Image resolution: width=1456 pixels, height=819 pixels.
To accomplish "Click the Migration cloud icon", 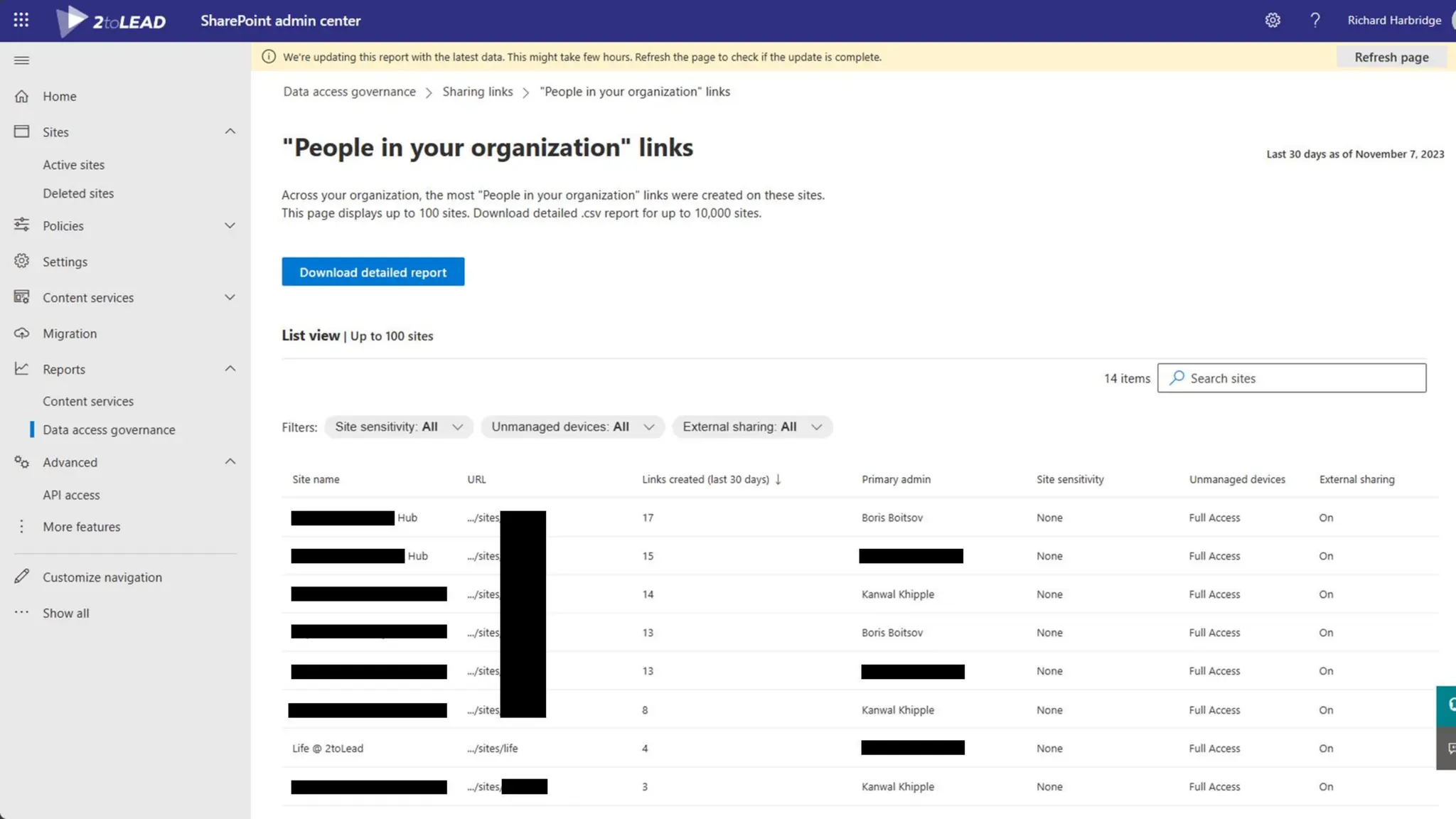I will pyautogui.click(x=21, y=333).
